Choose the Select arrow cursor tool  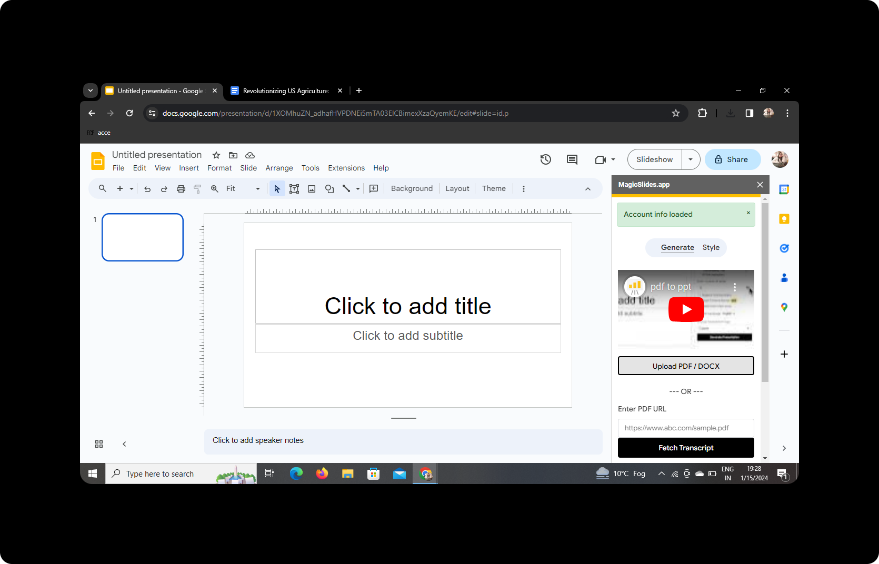pyautogui.click(x=277, y=189)
